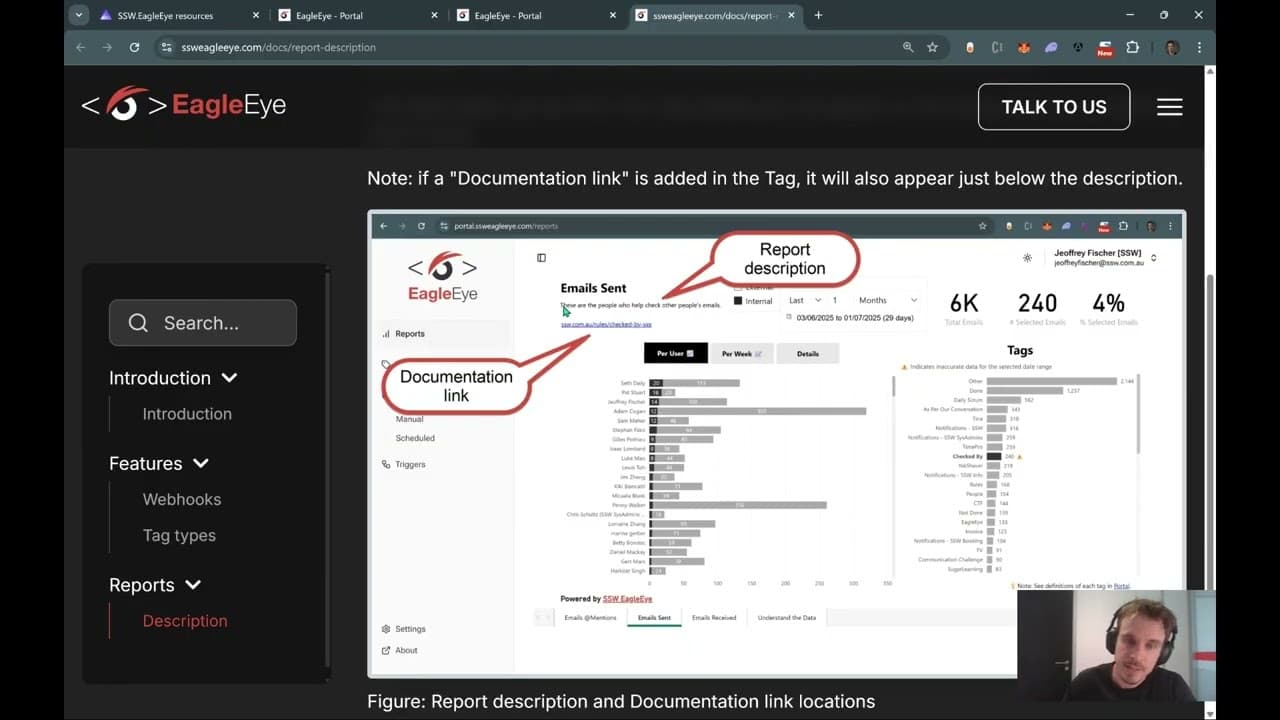Open the hamburger menu icon
The width and height of the screenshot is (1280, 720).
1169,107
